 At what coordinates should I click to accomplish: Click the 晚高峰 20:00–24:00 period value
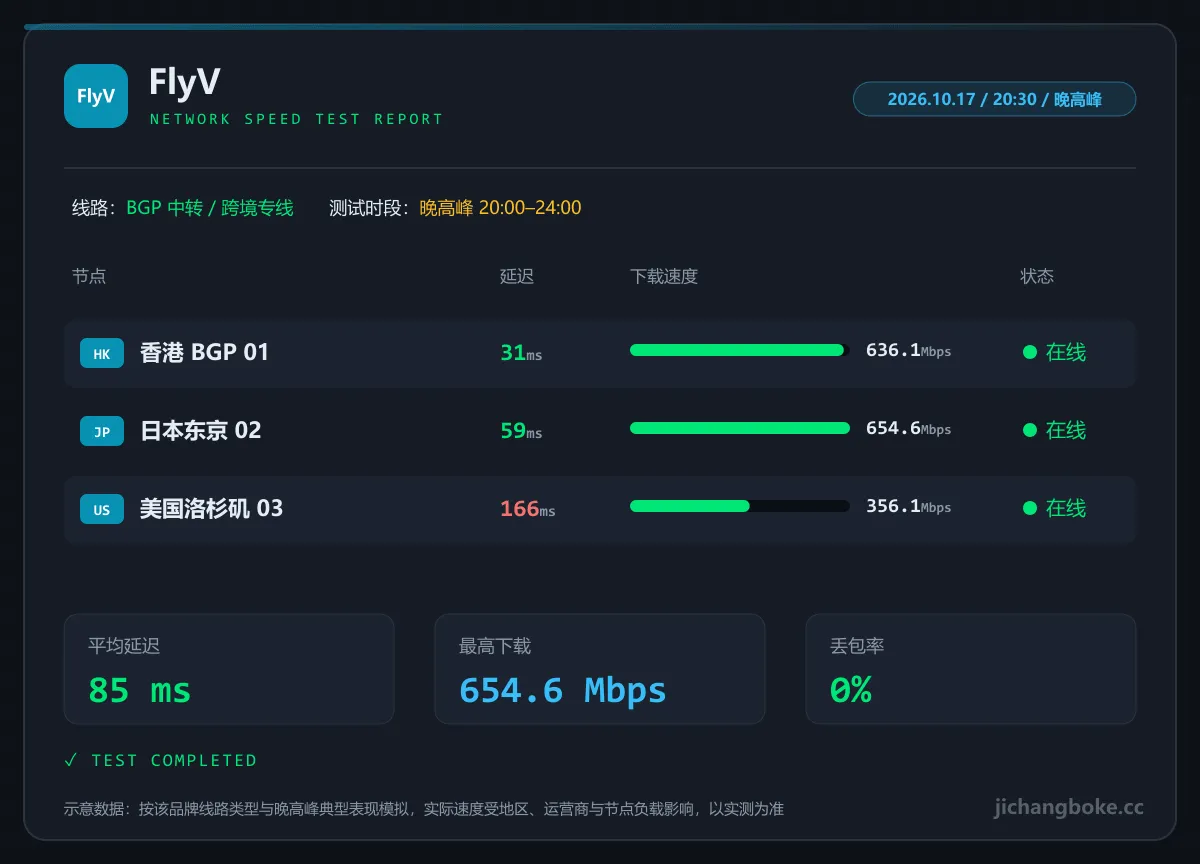(500, 208)
